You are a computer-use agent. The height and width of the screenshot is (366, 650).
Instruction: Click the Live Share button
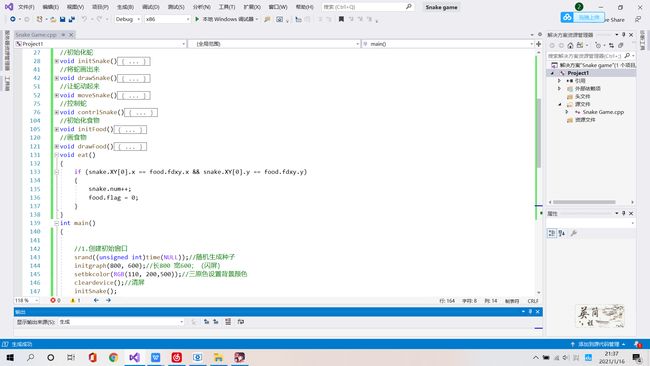[614, 19]
